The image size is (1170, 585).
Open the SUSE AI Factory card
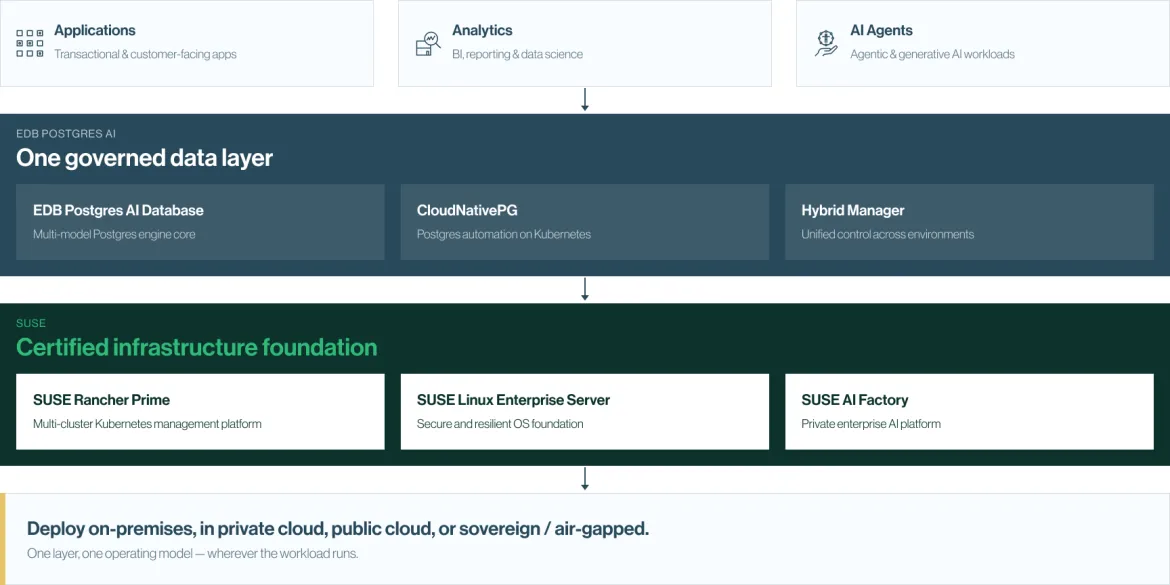969,412
